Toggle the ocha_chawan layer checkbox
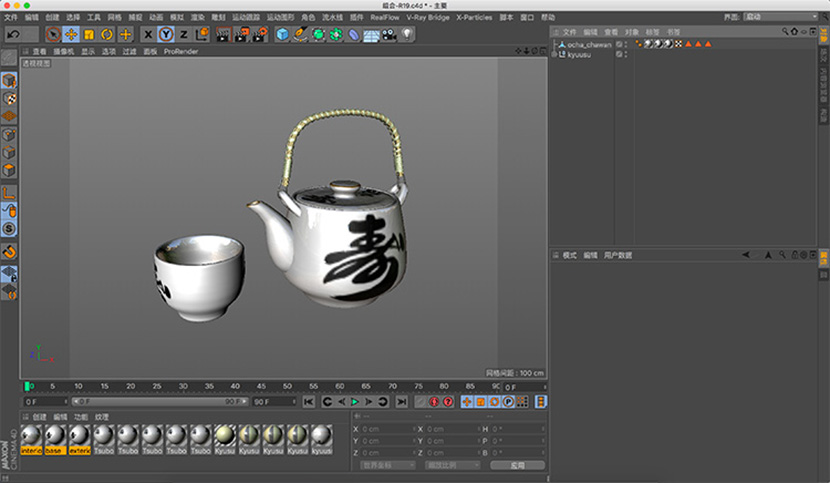This screenshot has height=483, width=830. point(619,44)
